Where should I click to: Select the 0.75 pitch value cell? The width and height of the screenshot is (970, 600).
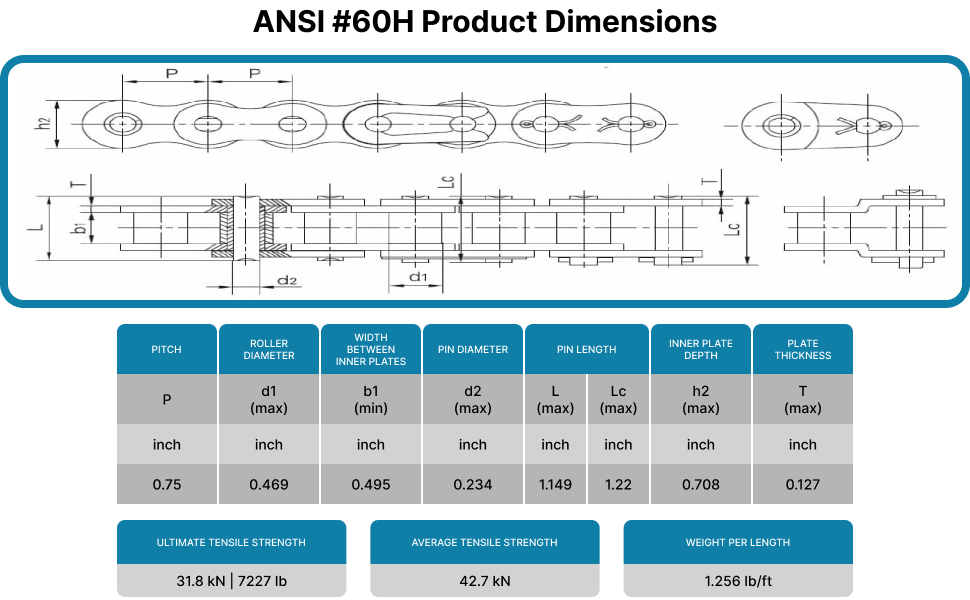point(166,484)
